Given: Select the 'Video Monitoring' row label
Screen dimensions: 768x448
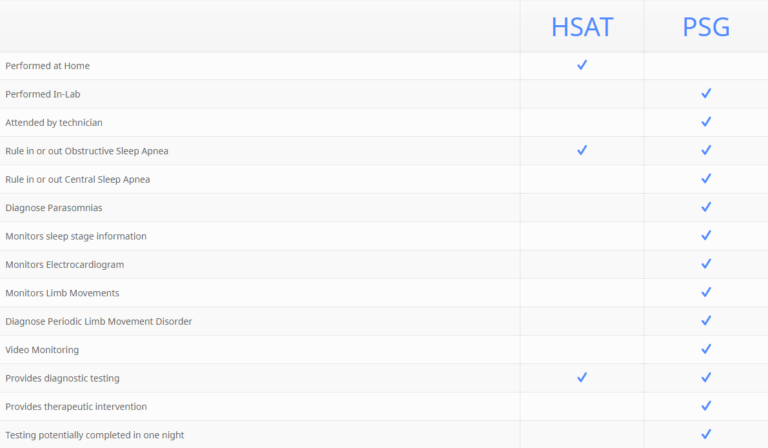Looking at the screenshot, I should coord(42,350).
